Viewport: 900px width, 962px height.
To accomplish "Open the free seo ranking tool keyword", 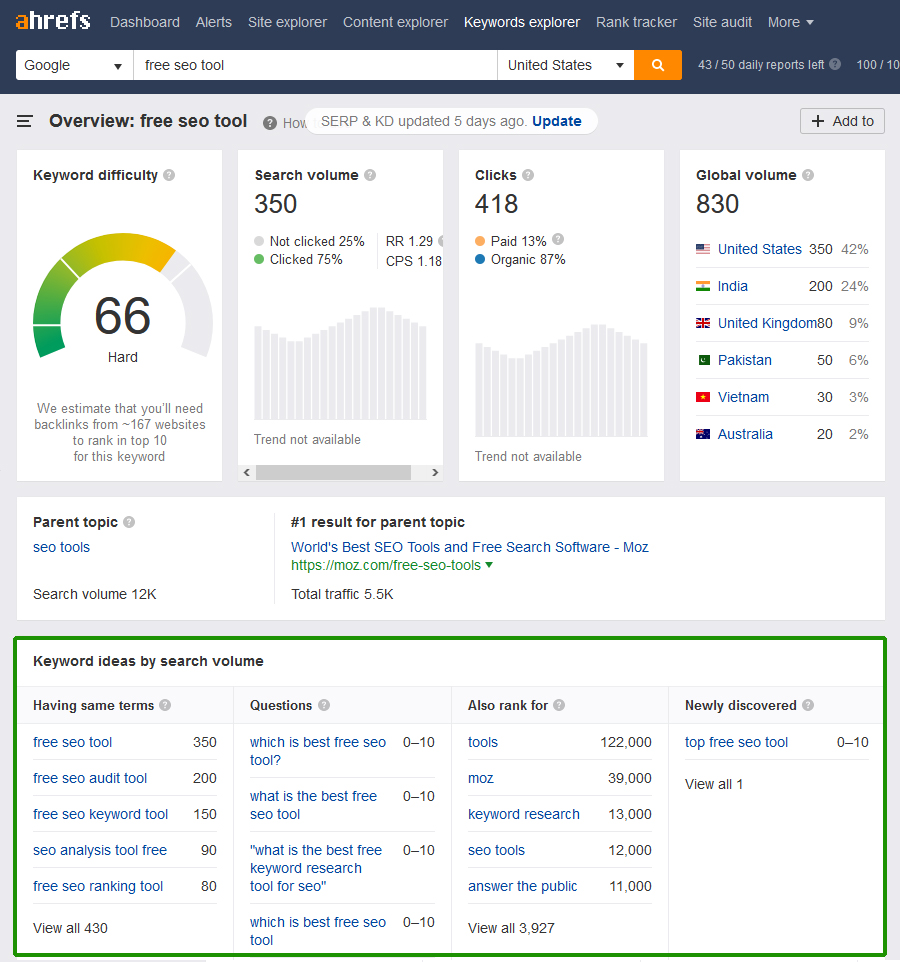I will [x=98, y=886].
